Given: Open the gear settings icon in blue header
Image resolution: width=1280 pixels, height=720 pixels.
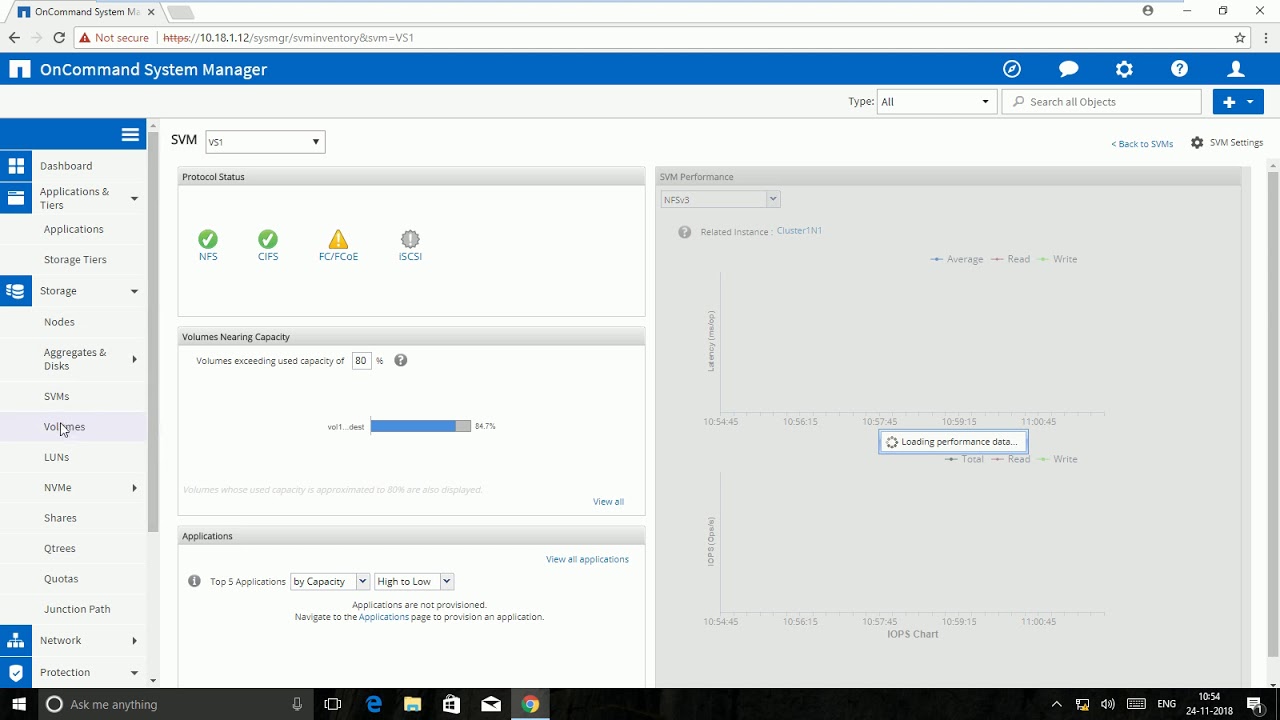Looking at the screenshot, I should 1124,69.
